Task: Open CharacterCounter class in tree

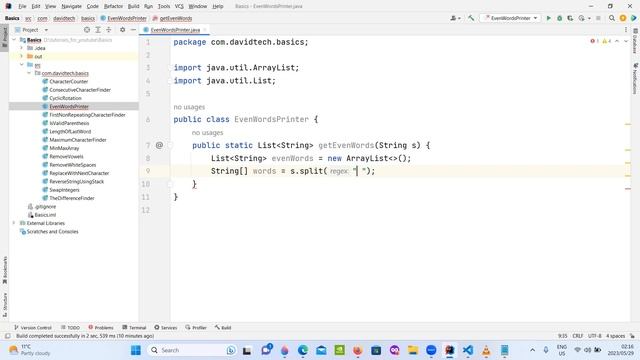Action: 69,82
